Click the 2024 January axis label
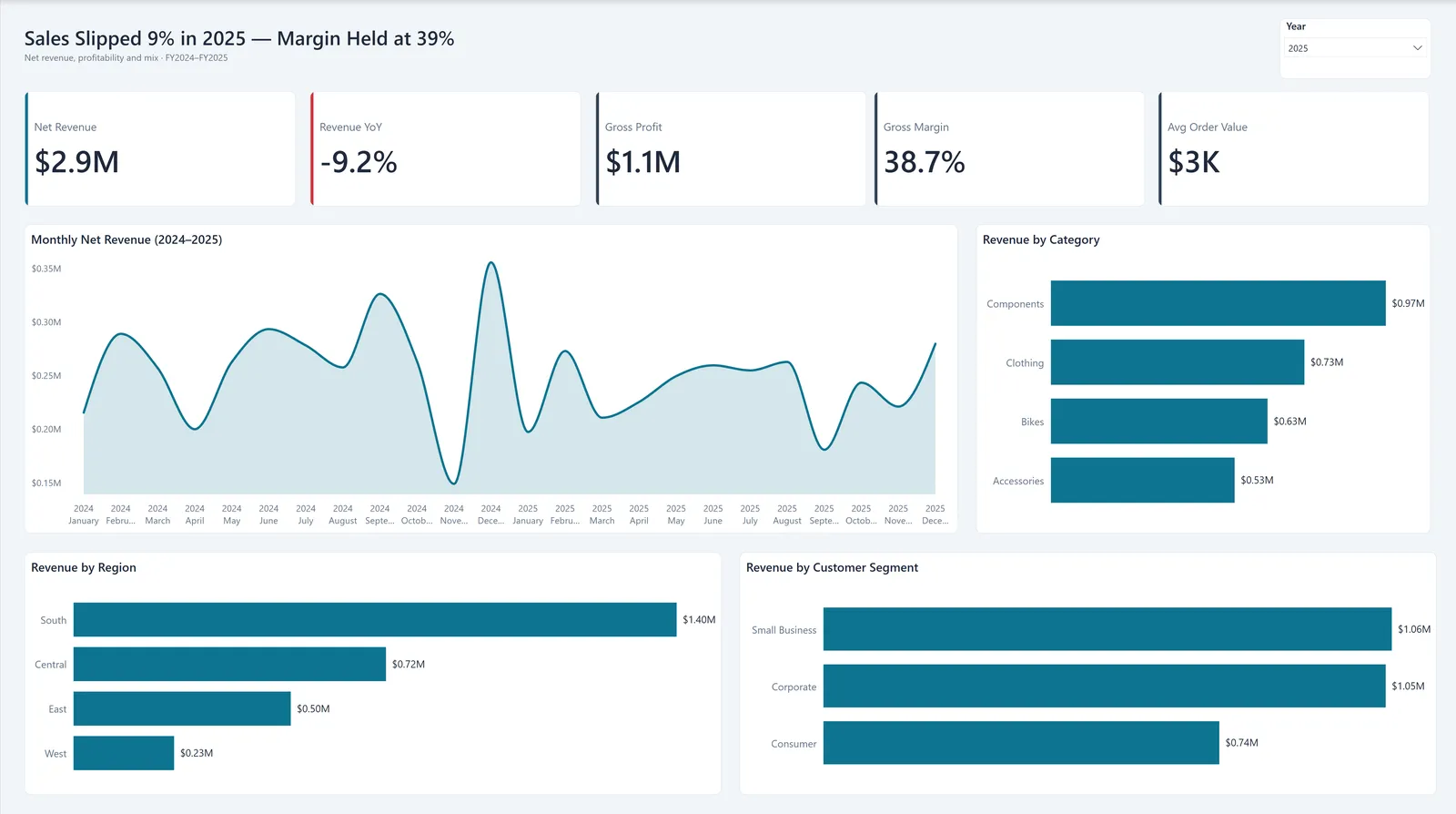This screenshot has height=814, width=1456. (x=84, y=514)
